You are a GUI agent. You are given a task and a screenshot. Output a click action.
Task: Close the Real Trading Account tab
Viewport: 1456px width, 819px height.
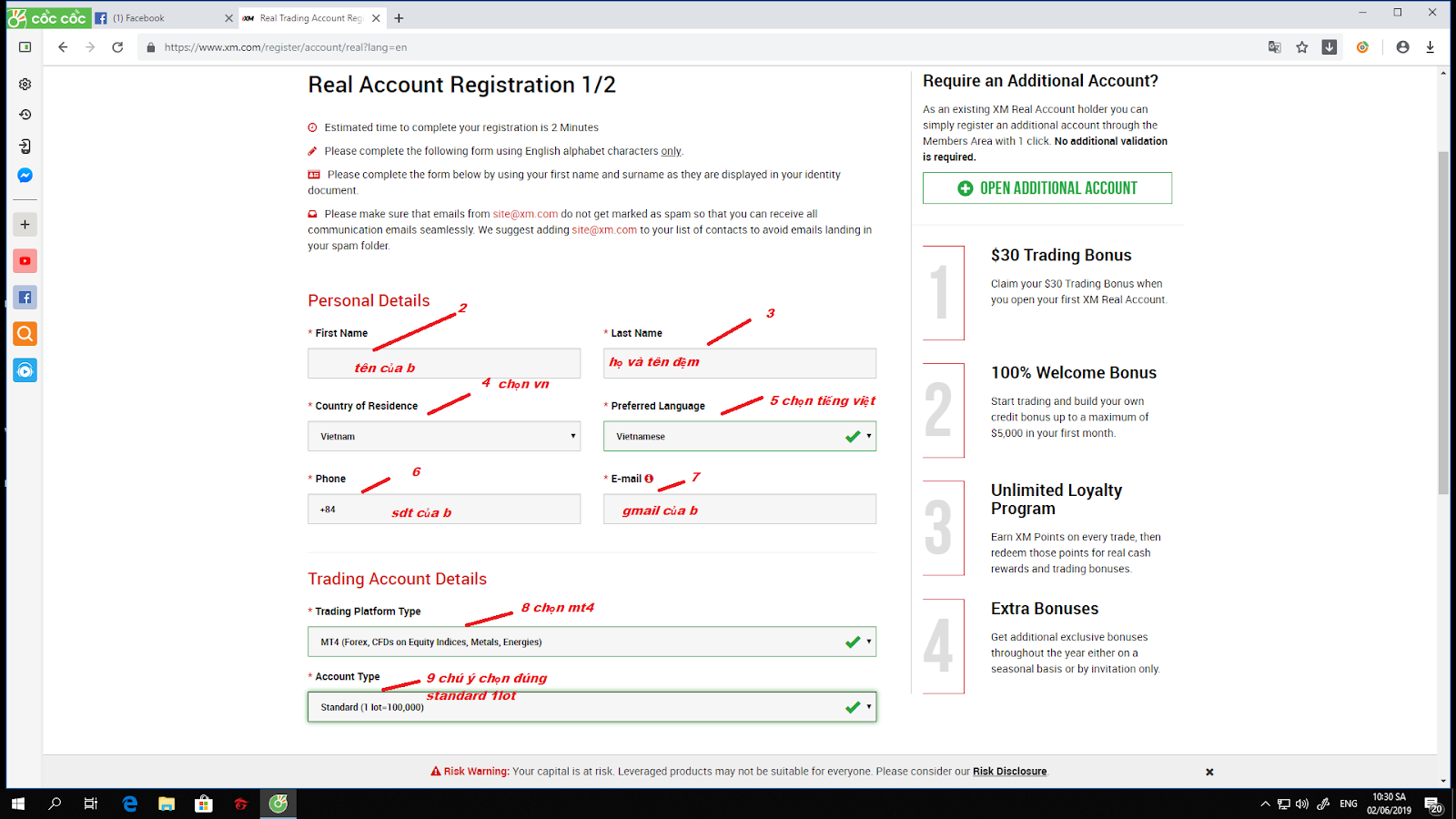click(376, 18)
